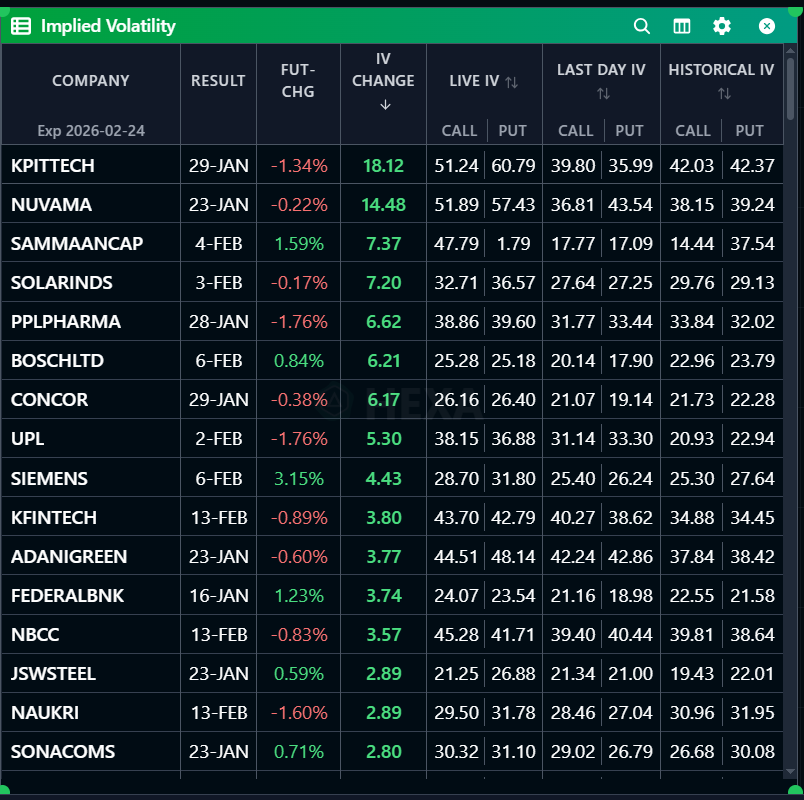Select the NBCC company name
Image resolution: width=804 pixels, height=800 pixels.
[x=35, y=634]
